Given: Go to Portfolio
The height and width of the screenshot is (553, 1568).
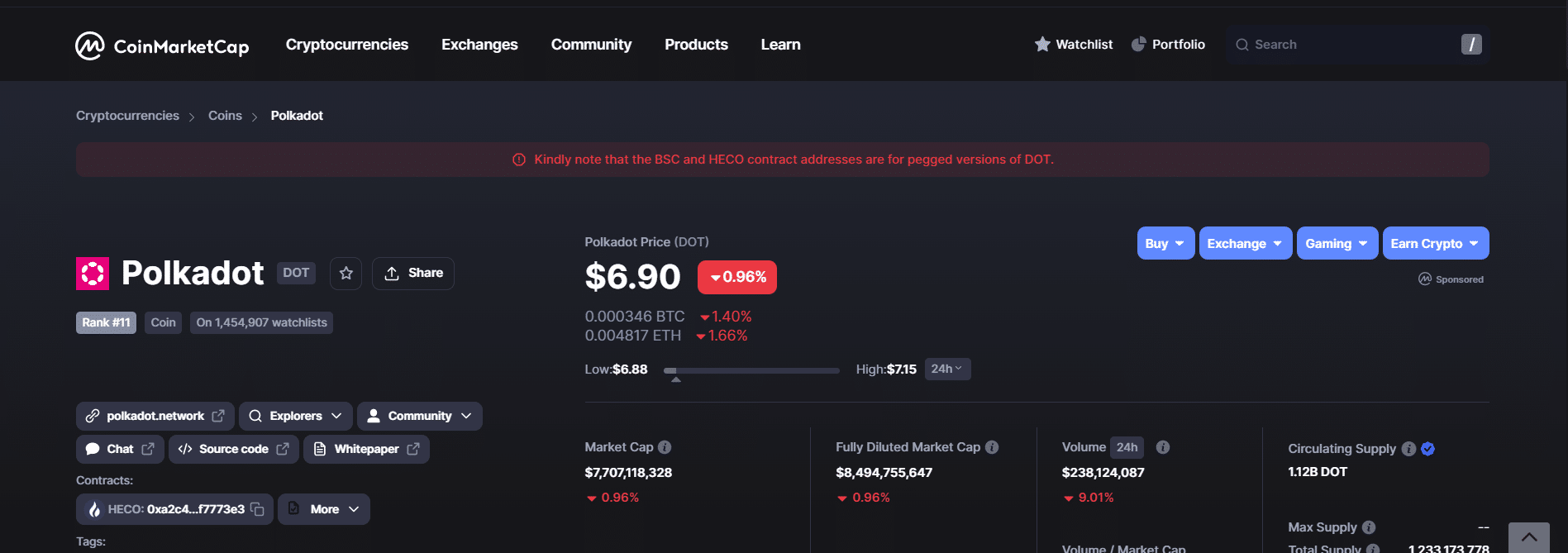Looking at the screenshot, I should click(x=1168, y=45).
